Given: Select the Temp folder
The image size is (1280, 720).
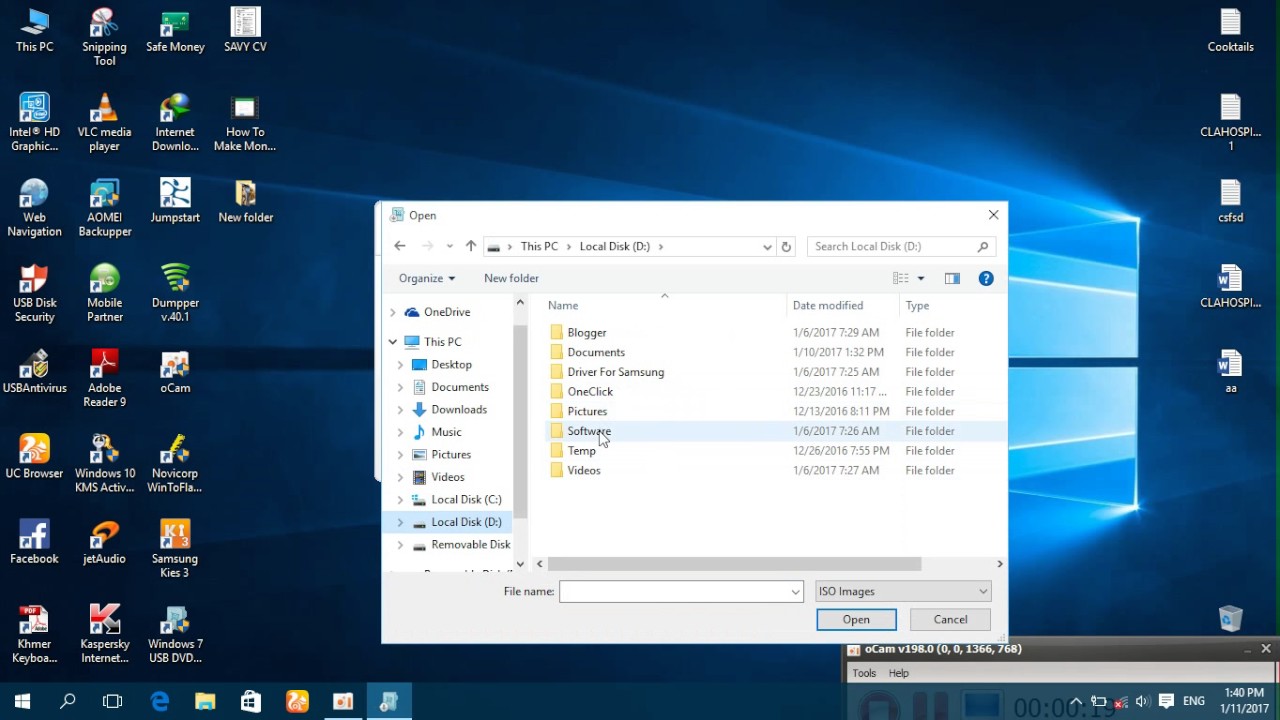Looking at the screenshot, I should click(x=581, y=450).
